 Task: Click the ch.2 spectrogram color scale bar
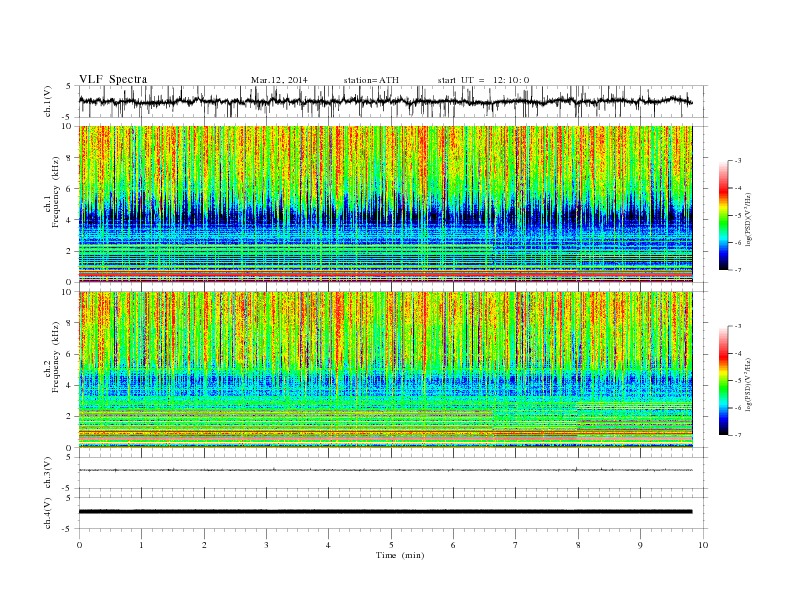tap(723, 380)
